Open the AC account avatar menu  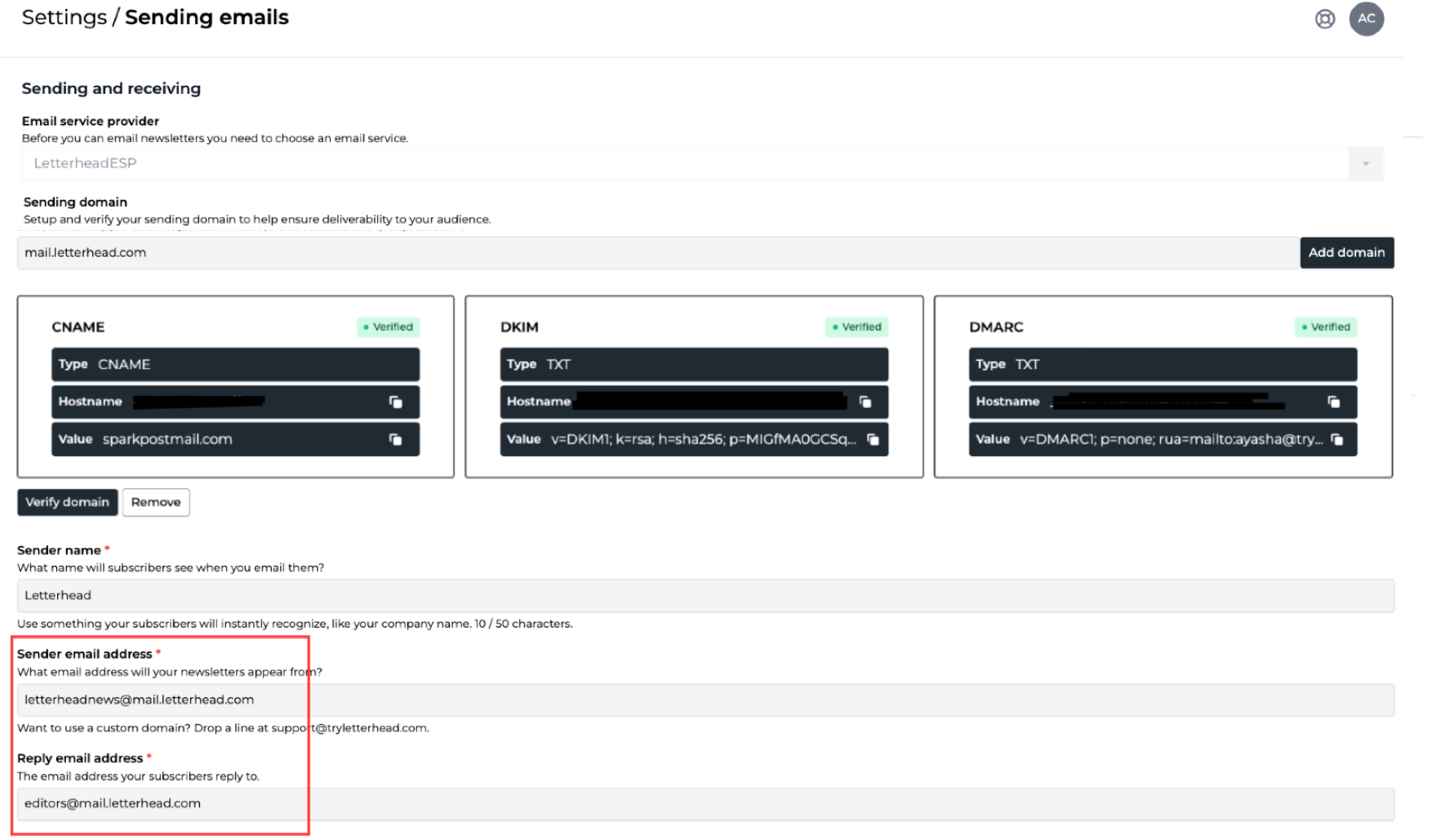1367,19
